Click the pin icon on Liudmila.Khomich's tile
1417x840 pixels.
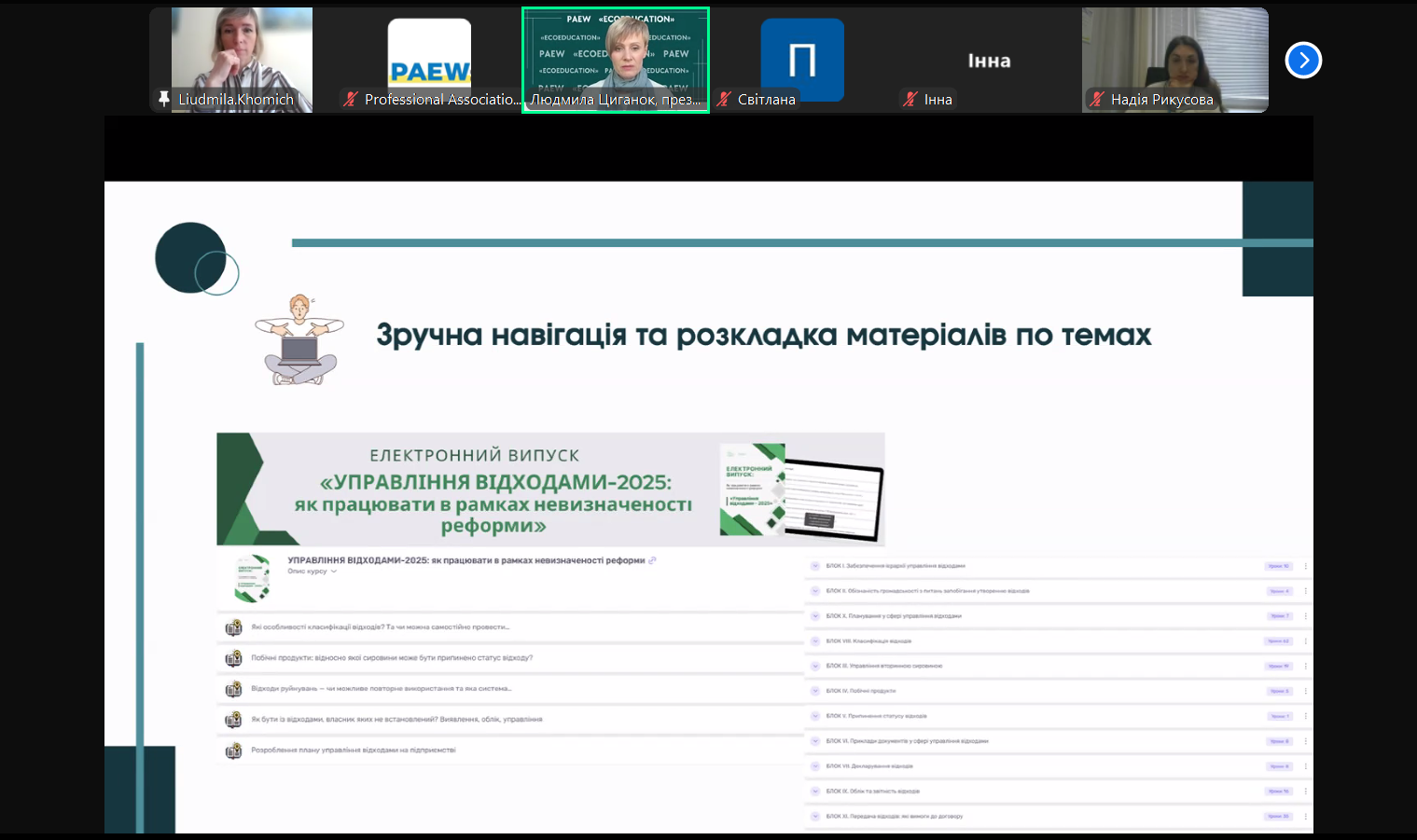point(164,99)
